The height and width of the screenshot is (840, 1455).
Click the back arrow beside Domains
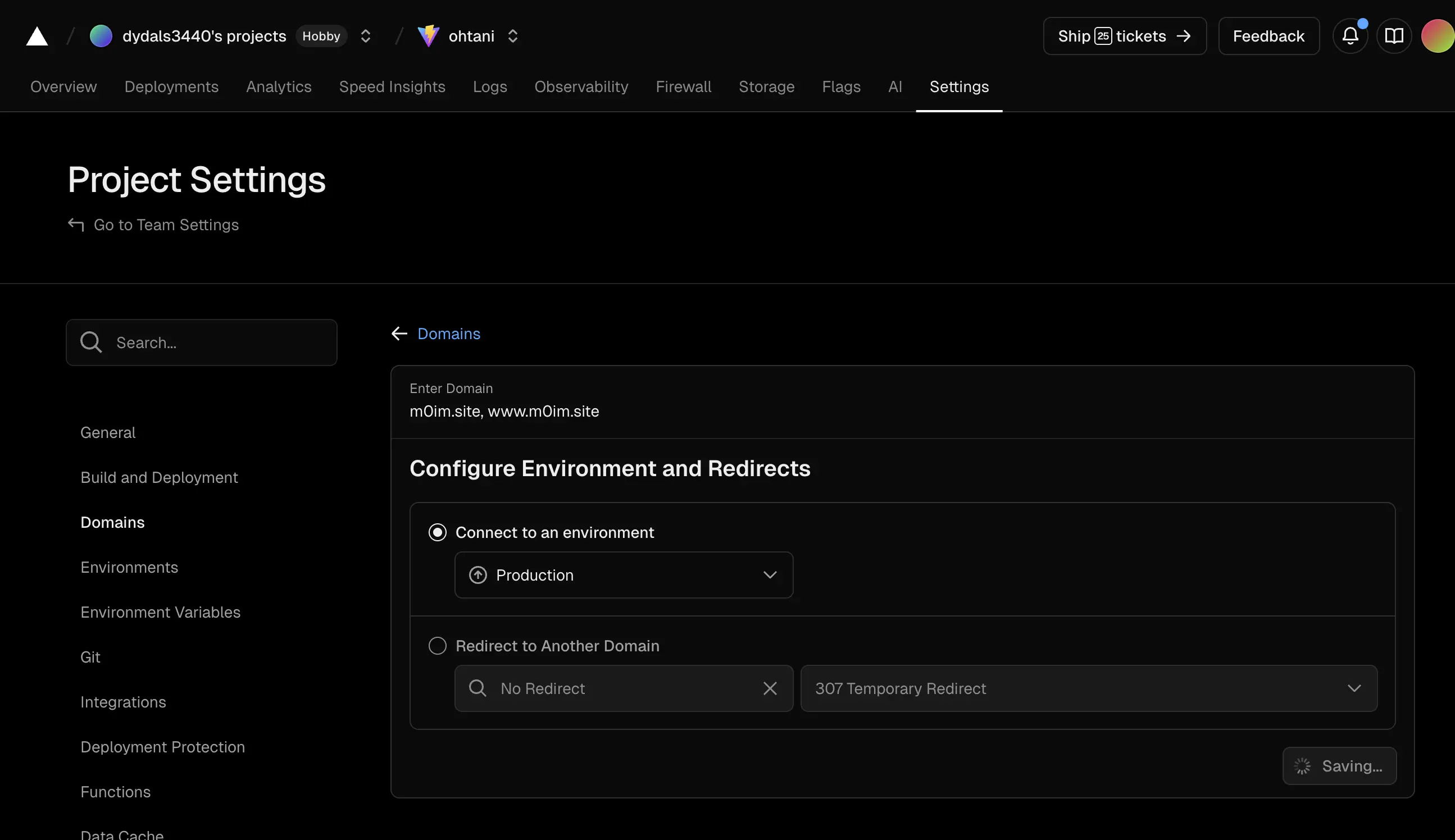tap(399, 334)
